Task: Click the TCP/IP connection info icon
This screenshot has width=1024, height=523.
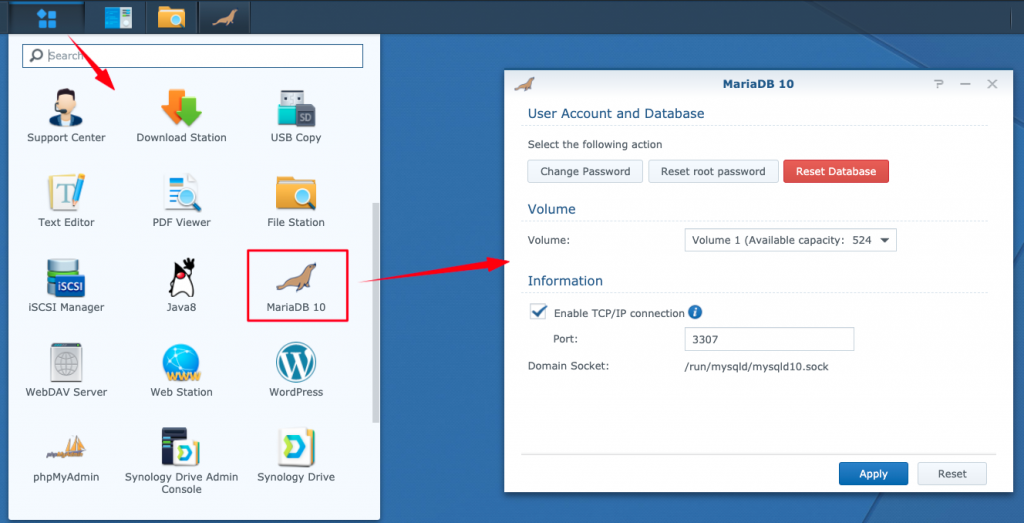Action: (695, 312)
